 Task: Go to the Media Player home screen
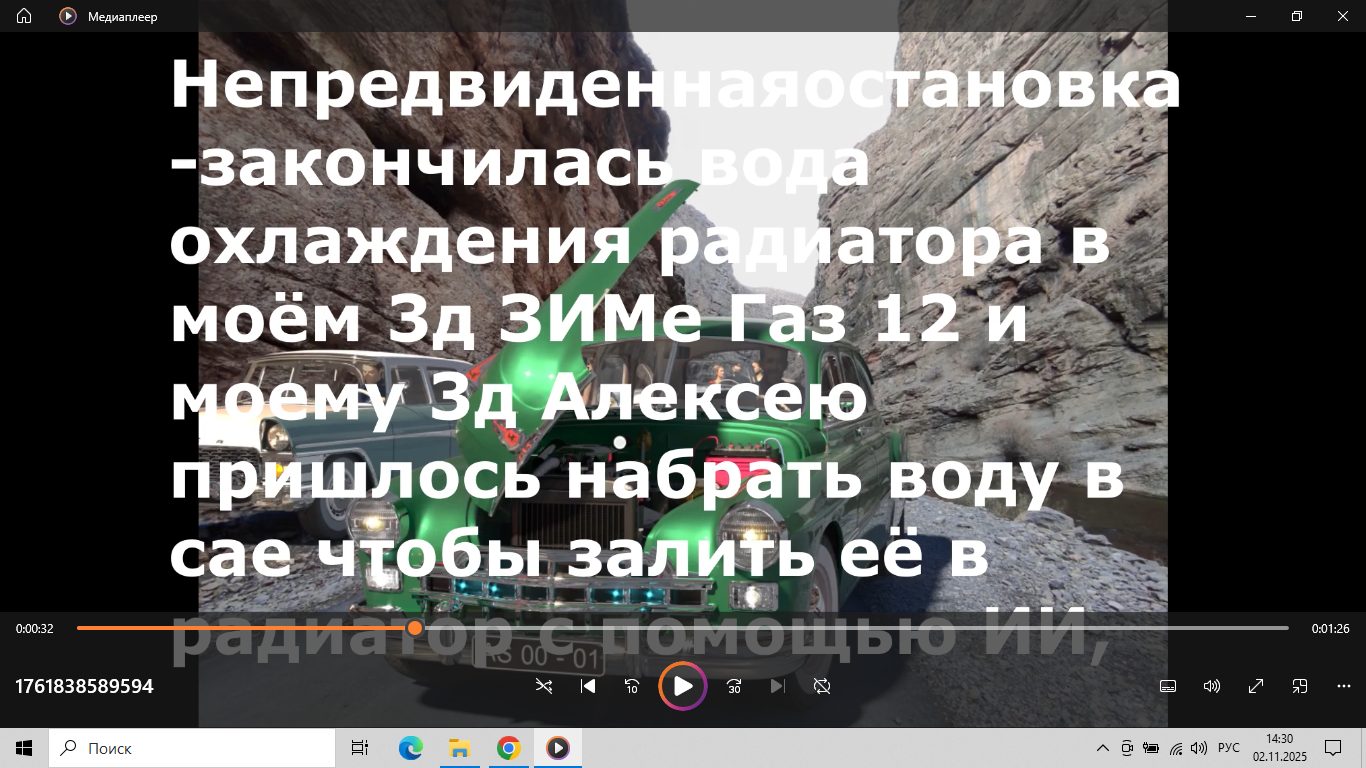22,16
